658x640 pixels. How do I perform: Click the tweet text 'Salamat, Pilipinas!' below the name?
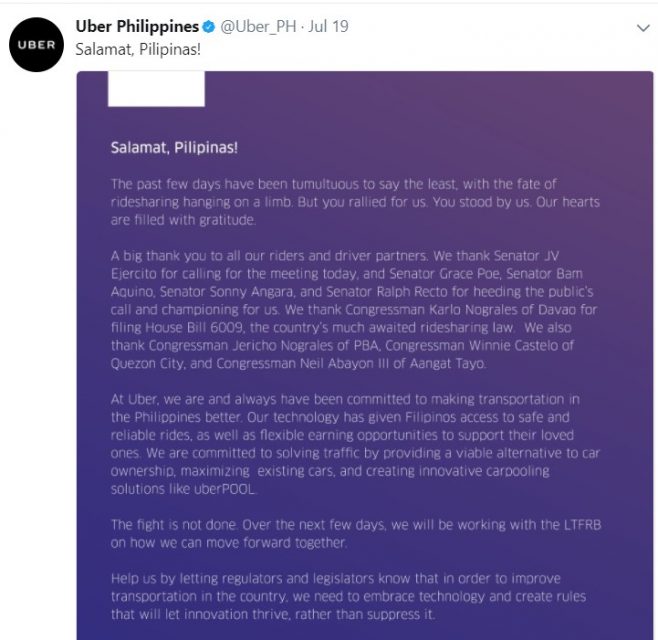coord(138,50)
